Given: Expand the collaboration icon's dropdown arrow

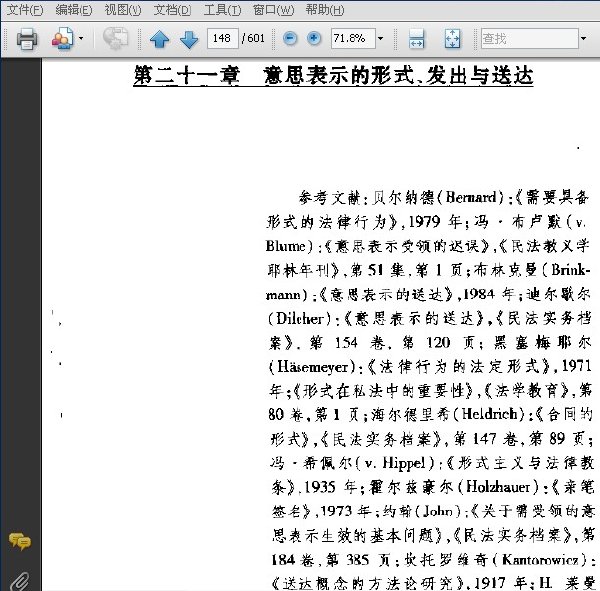Looking at the screenshot, I should click(81, 38).
